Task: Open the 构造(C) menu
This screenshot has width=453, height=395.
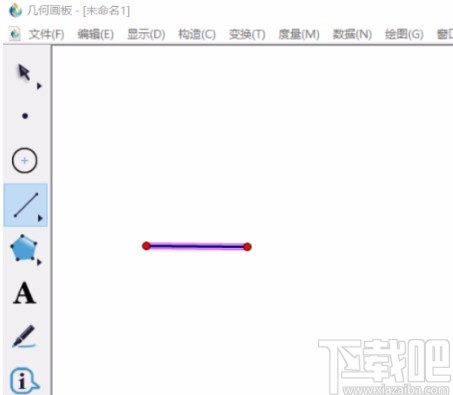Action: tap(197, 34)
